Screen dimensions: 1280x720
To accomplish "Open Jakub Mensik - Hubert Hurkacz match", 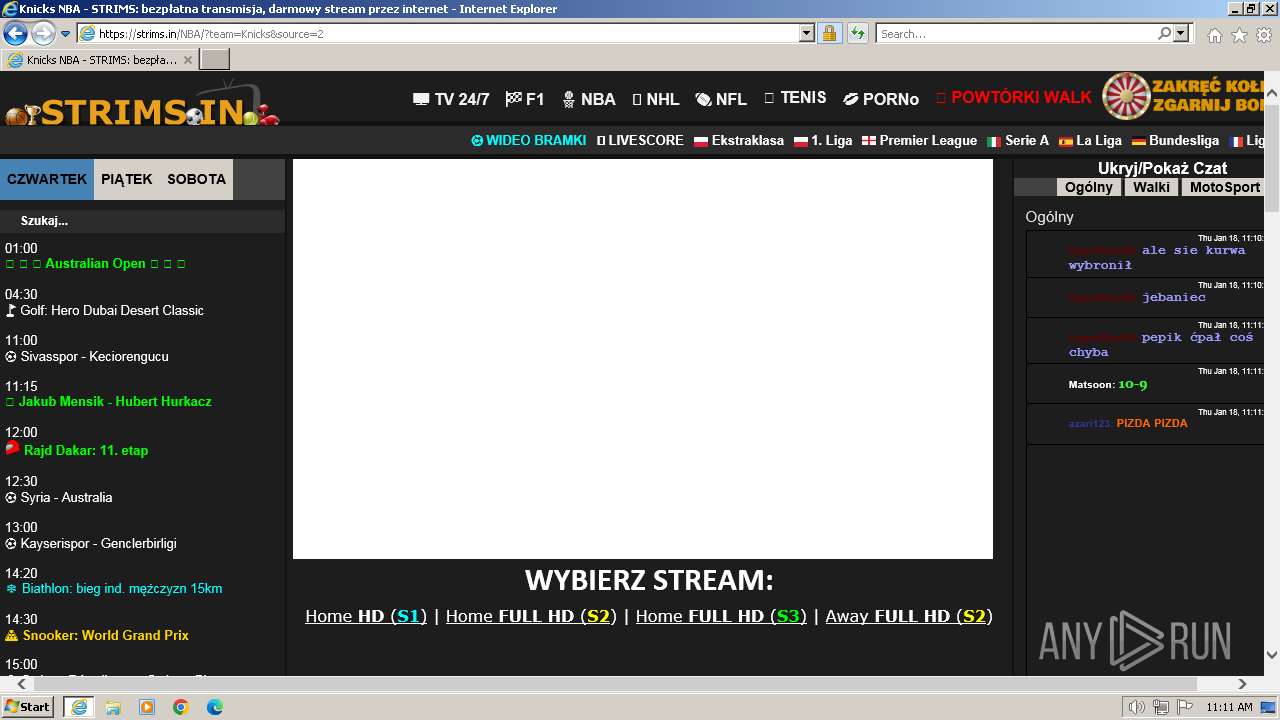I will (108, 402).
